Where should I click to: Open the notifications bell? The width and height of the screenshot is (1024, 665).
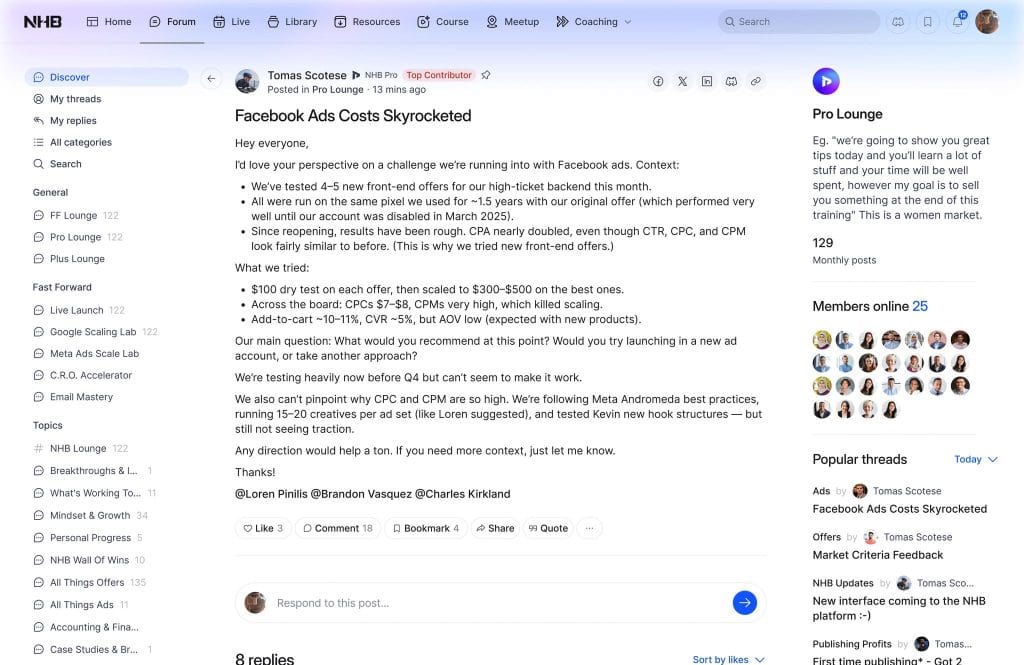pyautogui.click(x=958, y=21)
